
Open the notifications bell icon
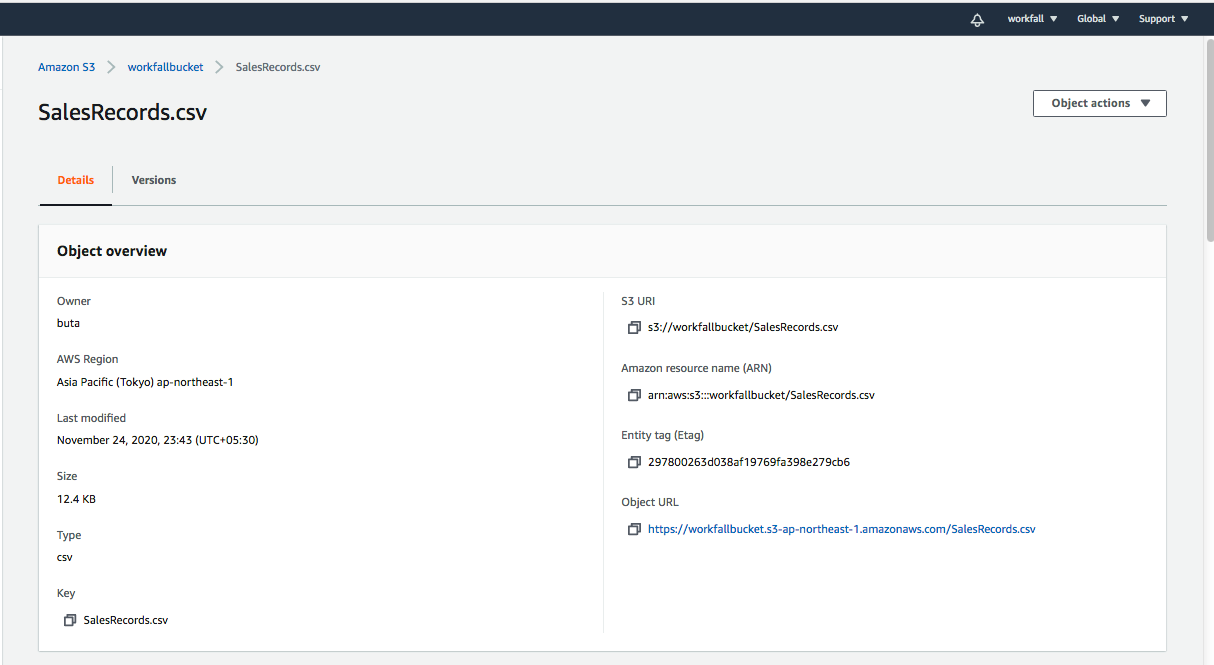977,19
